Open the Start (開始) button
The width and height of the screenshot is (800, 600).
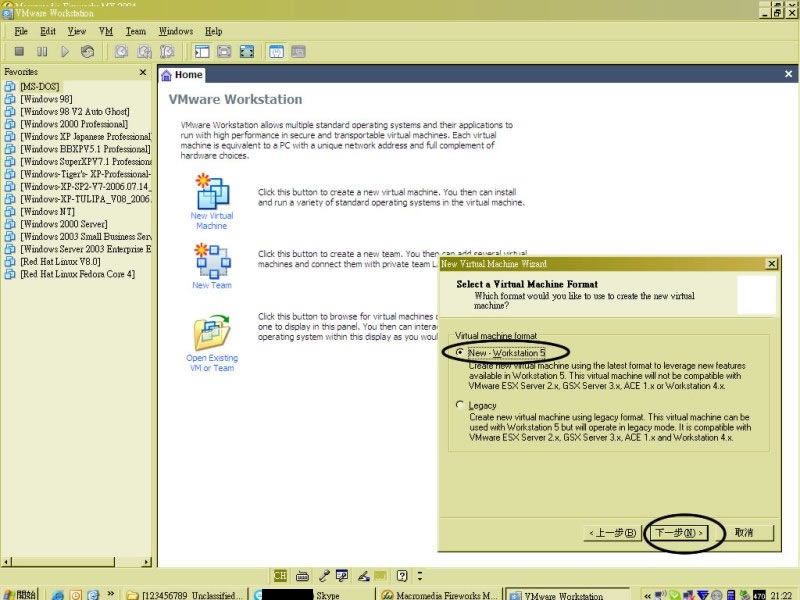tap(20, 594)
